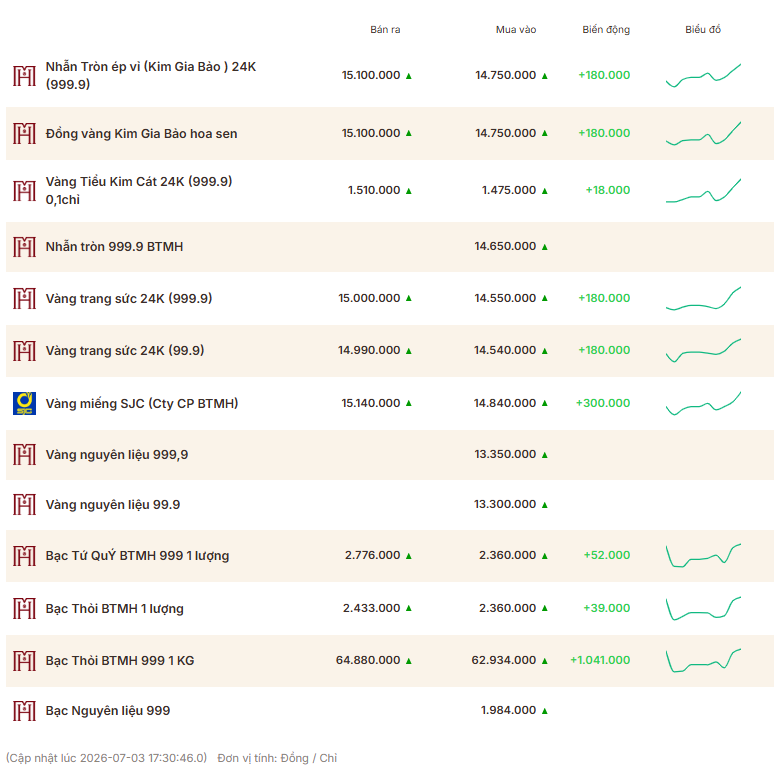The height and width of the screenshot is (775, 778).
Task: Click the logo beside Bạc Thỏi BTMH 1 lượng
Action: coord(24,608)
